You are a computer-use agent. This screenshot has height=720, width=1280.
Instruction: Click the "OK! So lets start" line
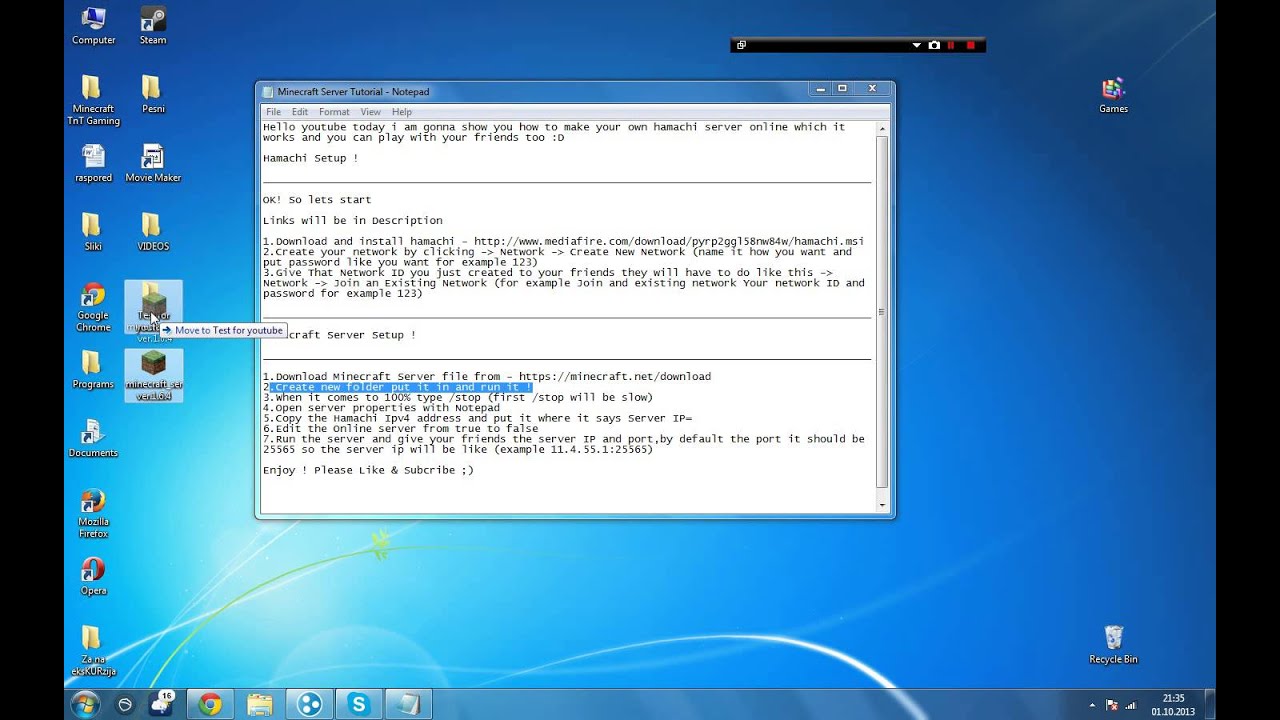pos(317,200)
